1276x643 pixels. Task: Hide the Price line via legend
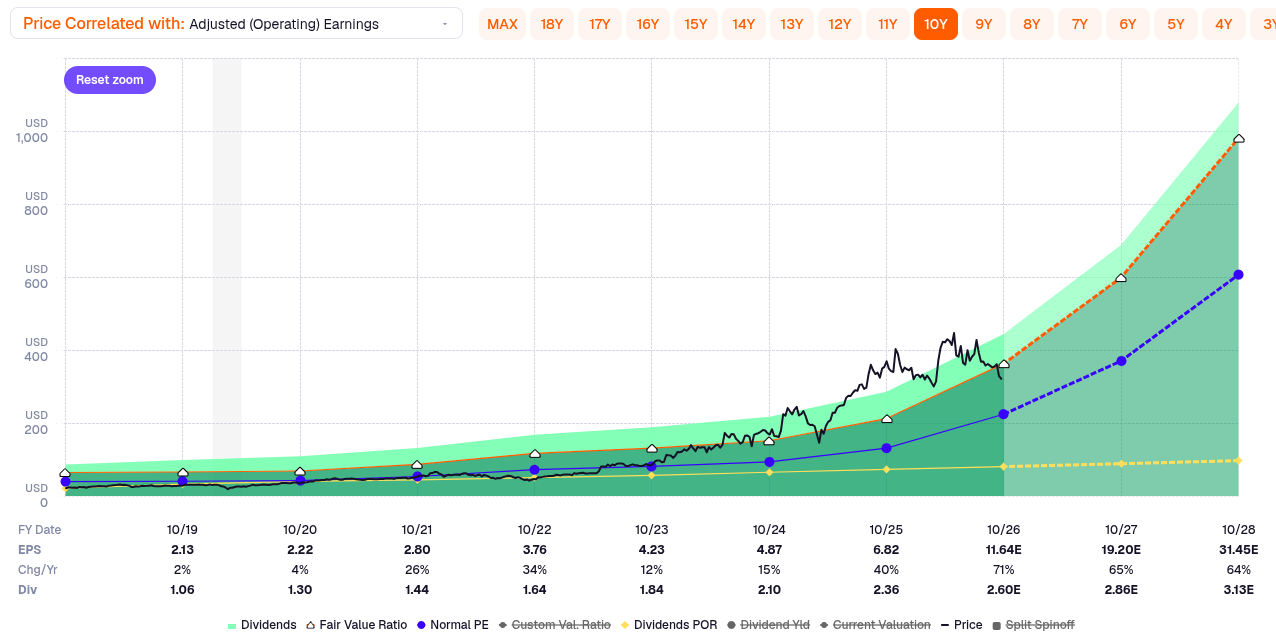coord(961,625)
